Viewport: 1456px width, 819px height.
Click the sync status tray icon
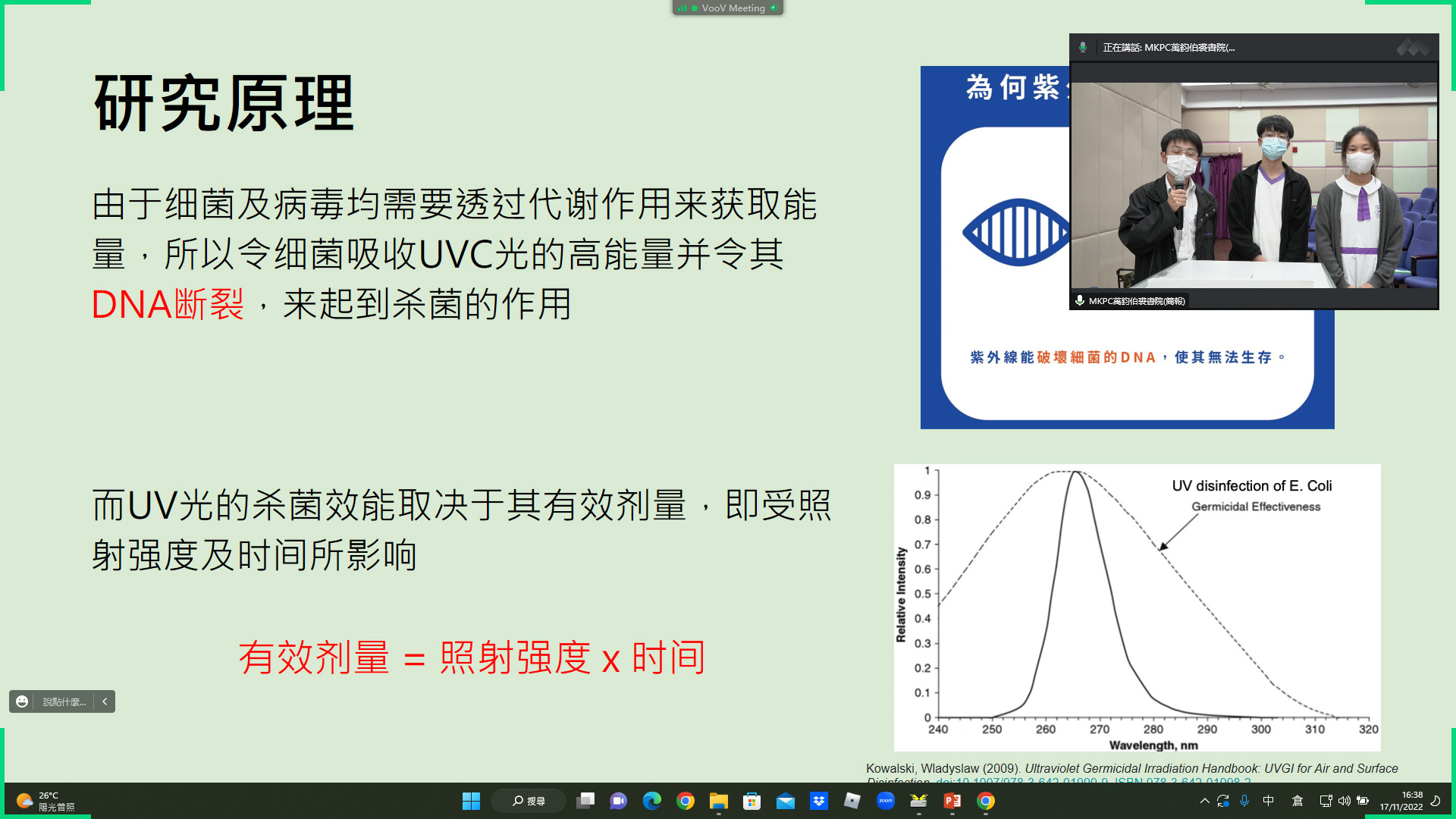click(1223, 801)
